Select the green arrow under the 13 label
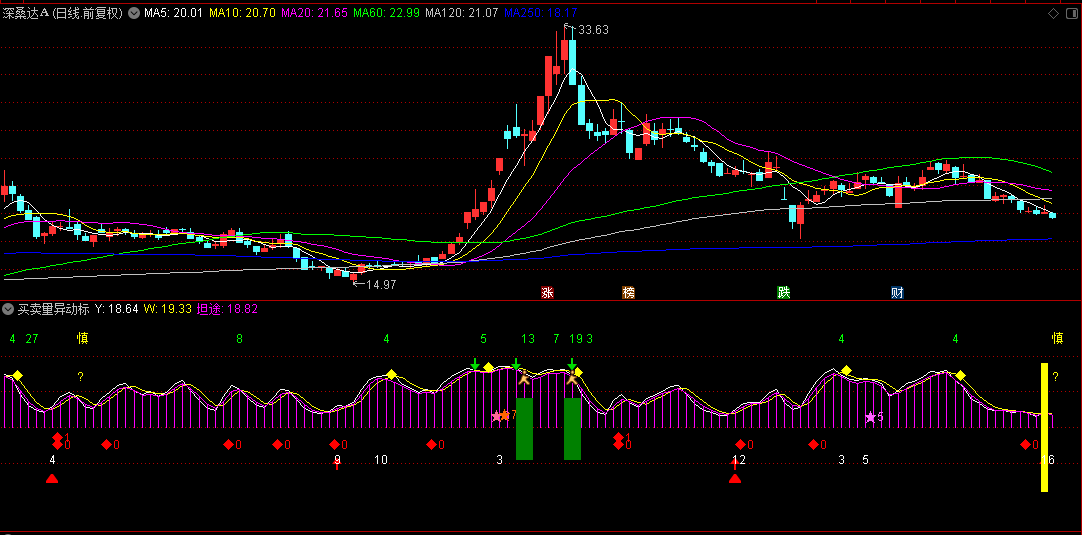This screenshot has height=535, width=1082. click(516, 364)
